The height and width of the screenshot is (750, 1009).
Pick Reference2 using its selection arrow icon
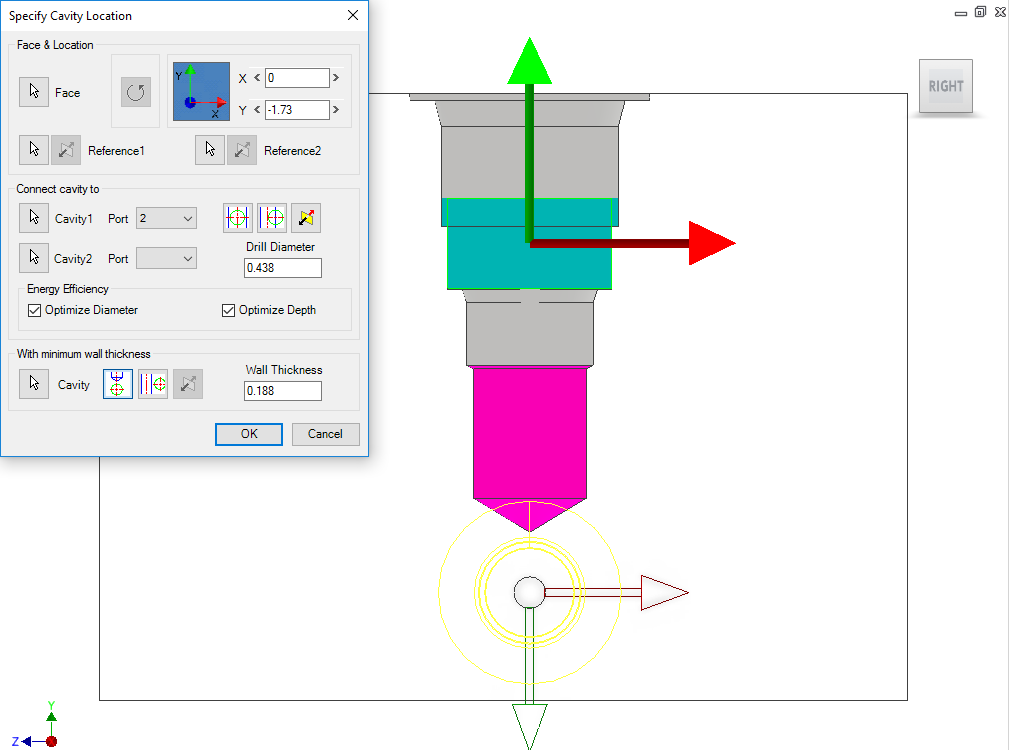click(210, 149)
